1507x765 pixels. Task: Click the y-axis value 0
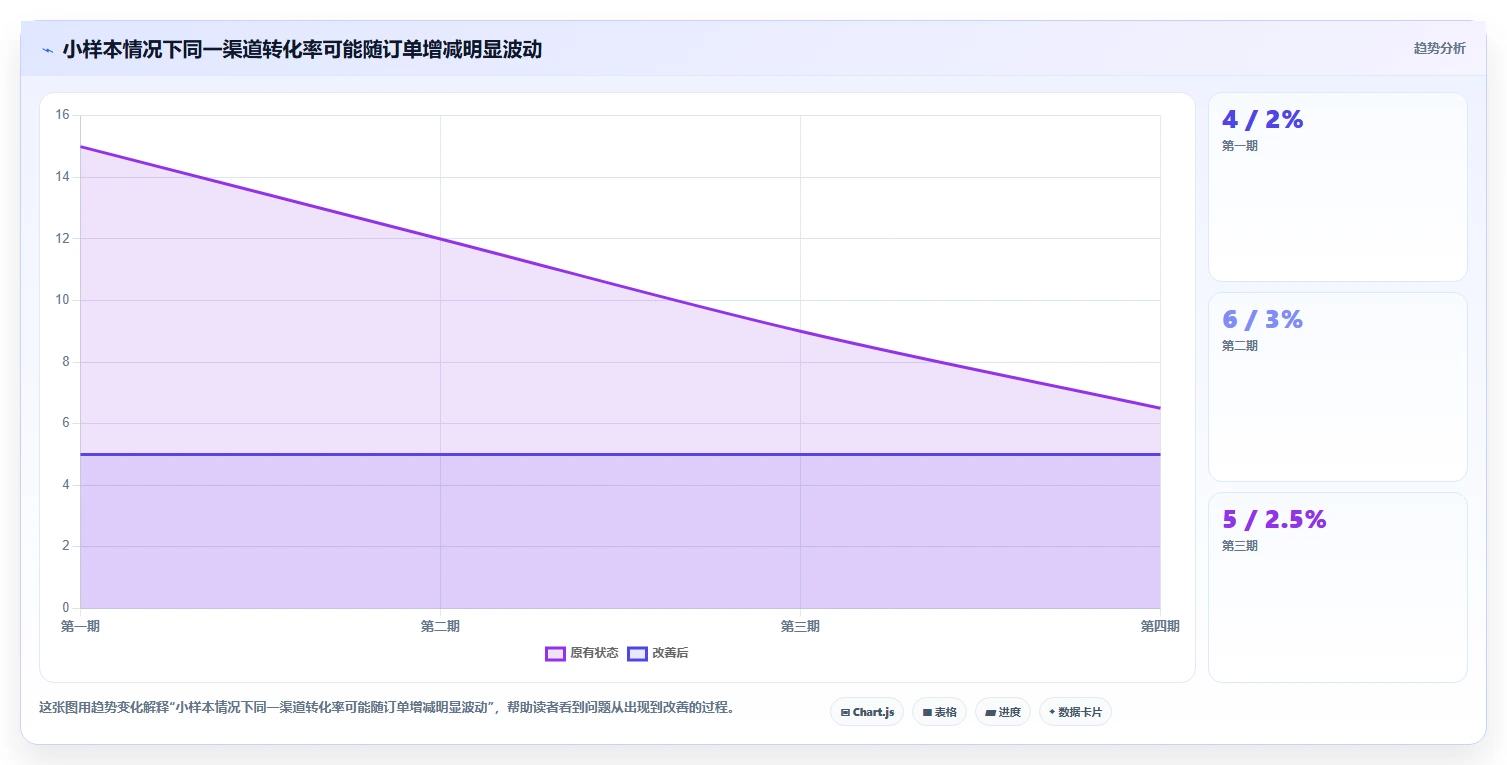pyautogui.click(x=65, y=608)
